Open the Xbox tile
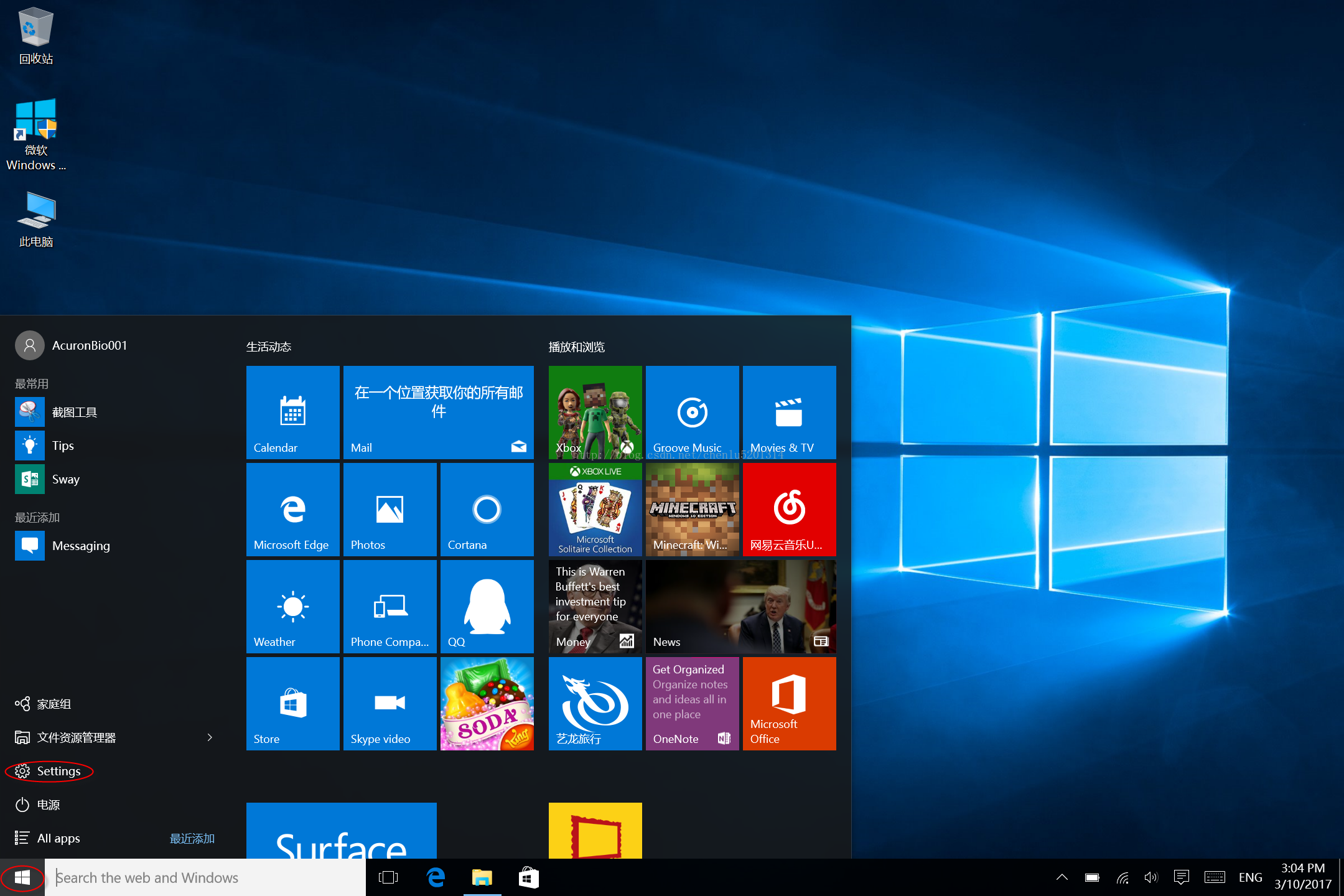This screenshot has height=896, width=1344. (x=595, y=413)
